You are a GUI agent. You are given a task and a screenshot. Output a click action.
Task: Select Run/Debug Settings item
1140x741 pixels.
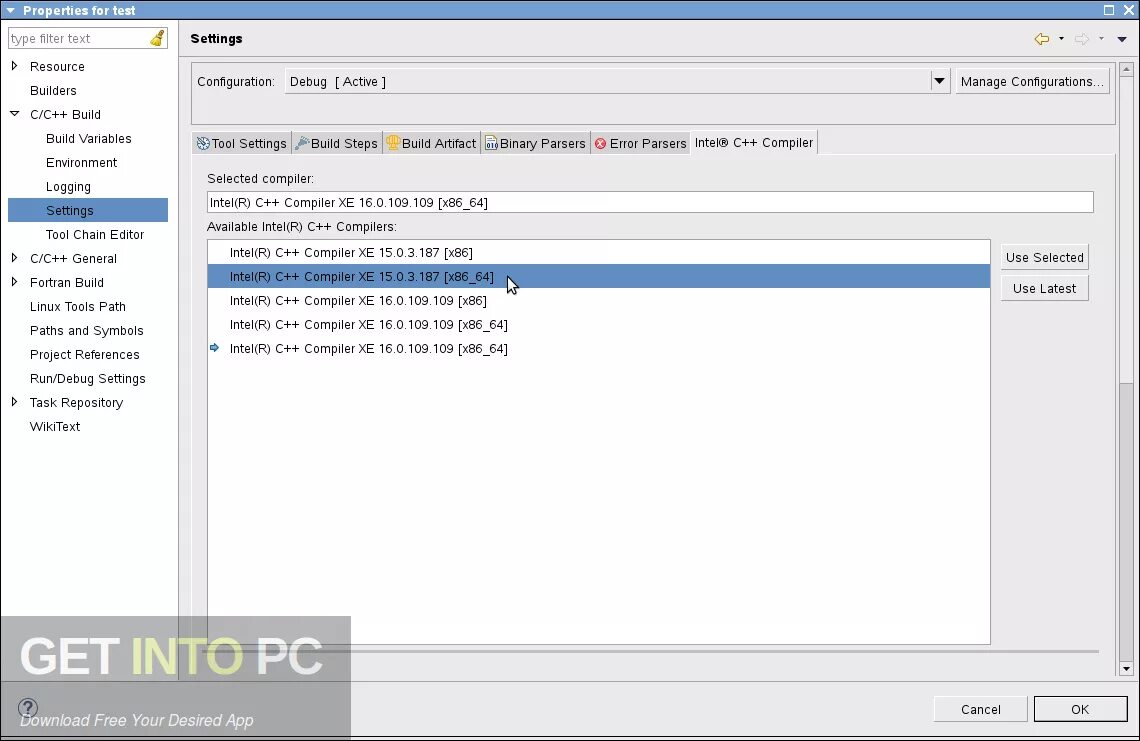pos(87,378)
